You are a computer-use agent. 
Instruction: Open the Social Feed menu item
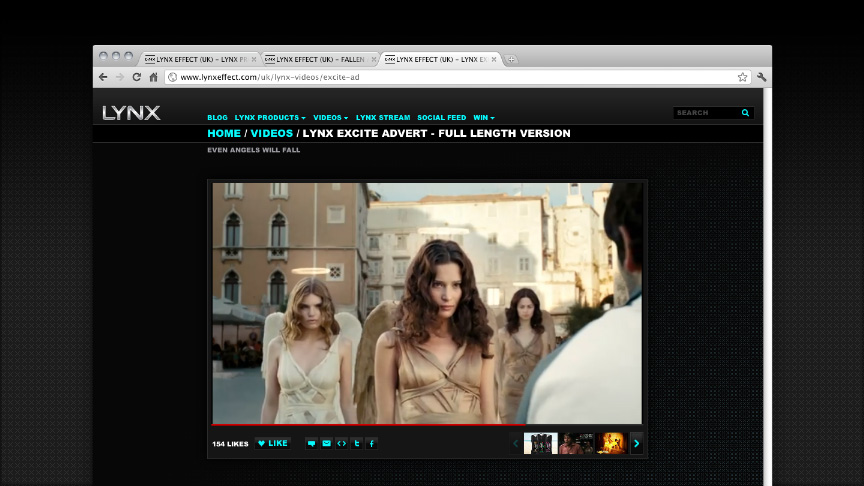click(441, 118)
